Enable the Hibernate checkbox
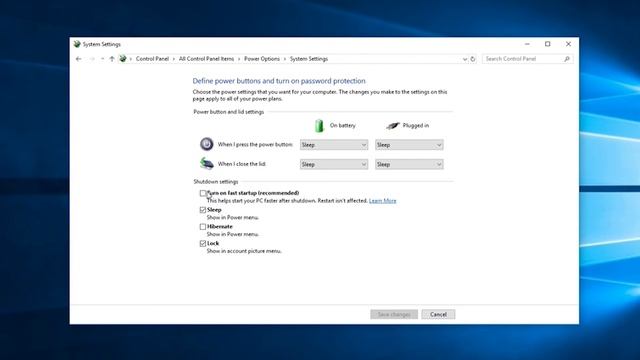The height and width of the screenshot is (360, 640). (203, 227)
